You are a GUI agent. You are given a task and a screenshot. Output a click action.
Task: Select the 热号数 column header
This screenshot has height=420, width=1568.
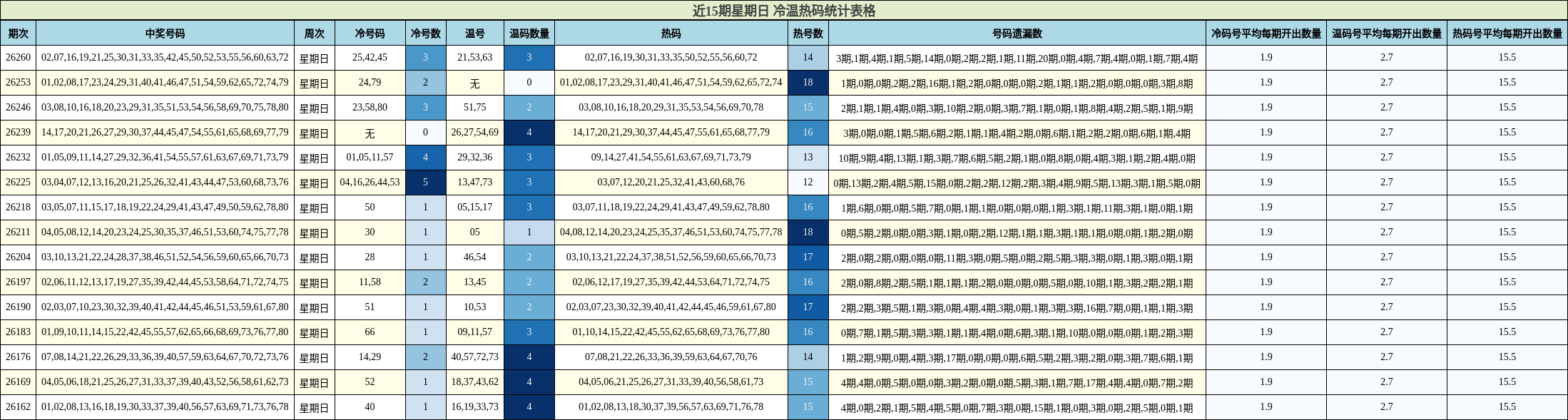tap(808, 34)
